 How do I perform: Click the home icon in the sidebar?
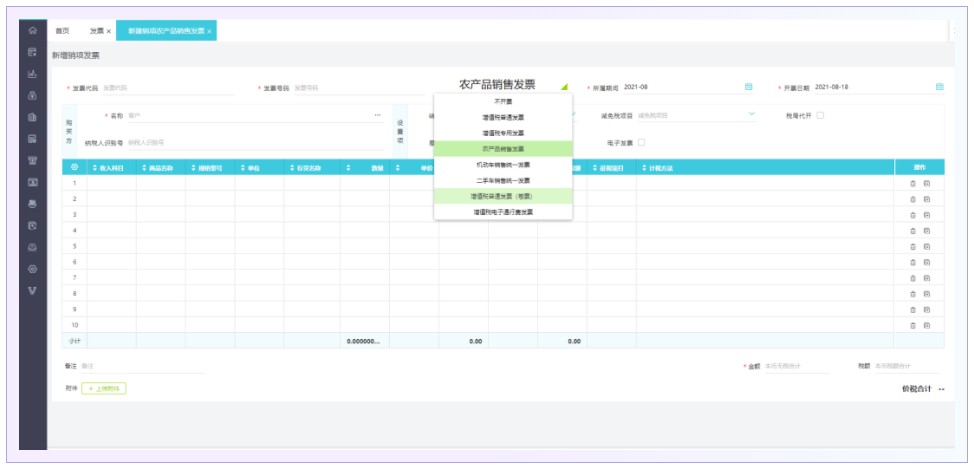33,31
